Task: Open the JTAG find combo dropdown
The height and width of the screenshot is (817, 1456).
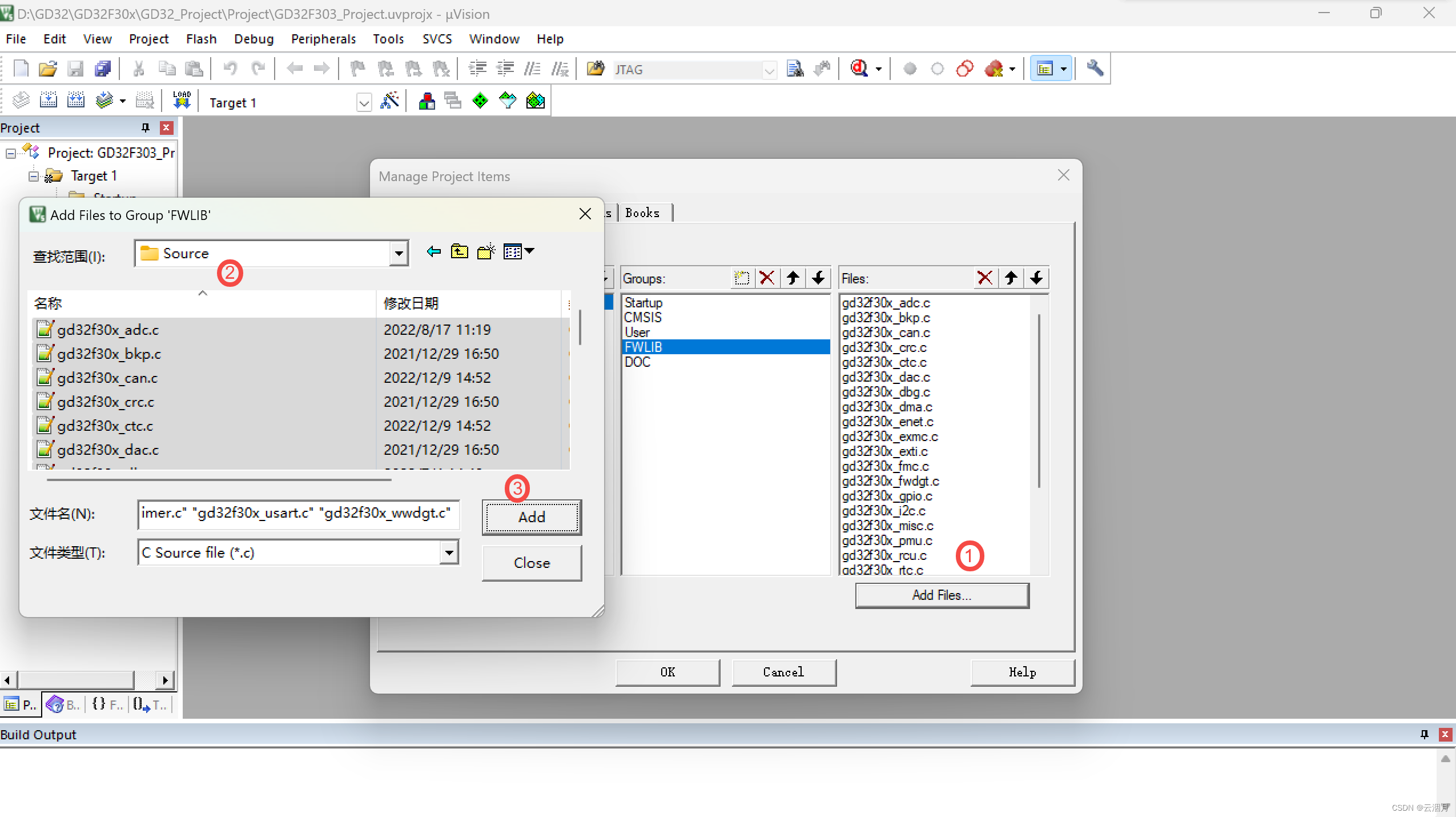Action: (x=769, y=70)
